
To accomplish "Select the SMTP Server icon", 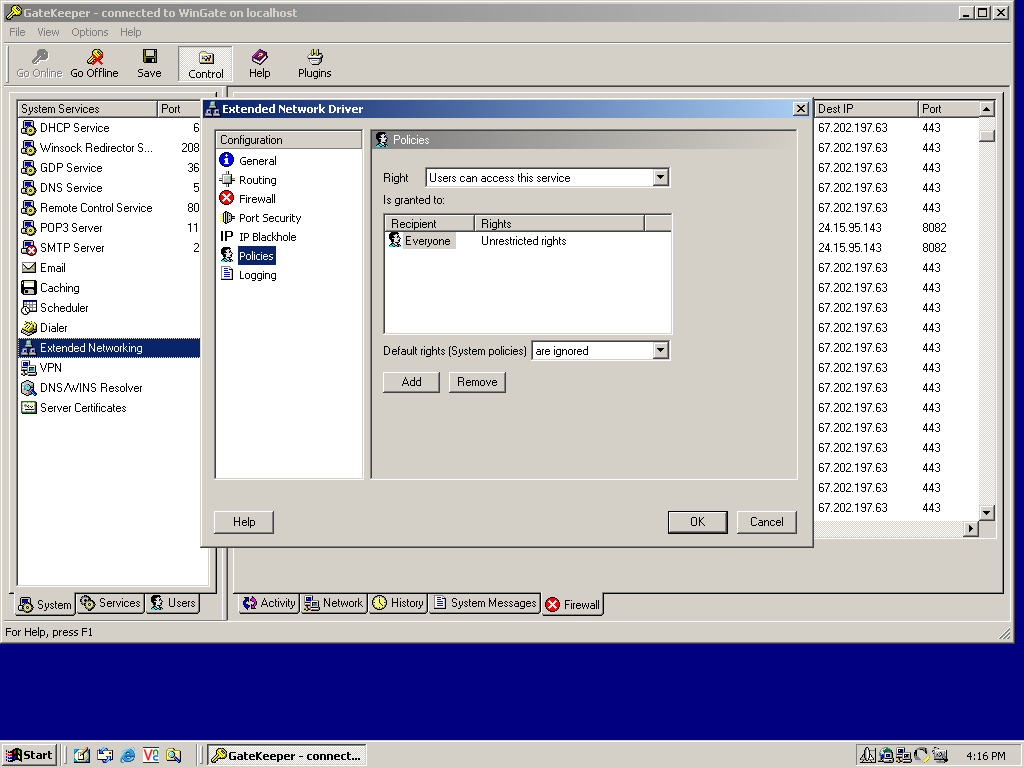I will pyautogui.click(x=28, y=248).
